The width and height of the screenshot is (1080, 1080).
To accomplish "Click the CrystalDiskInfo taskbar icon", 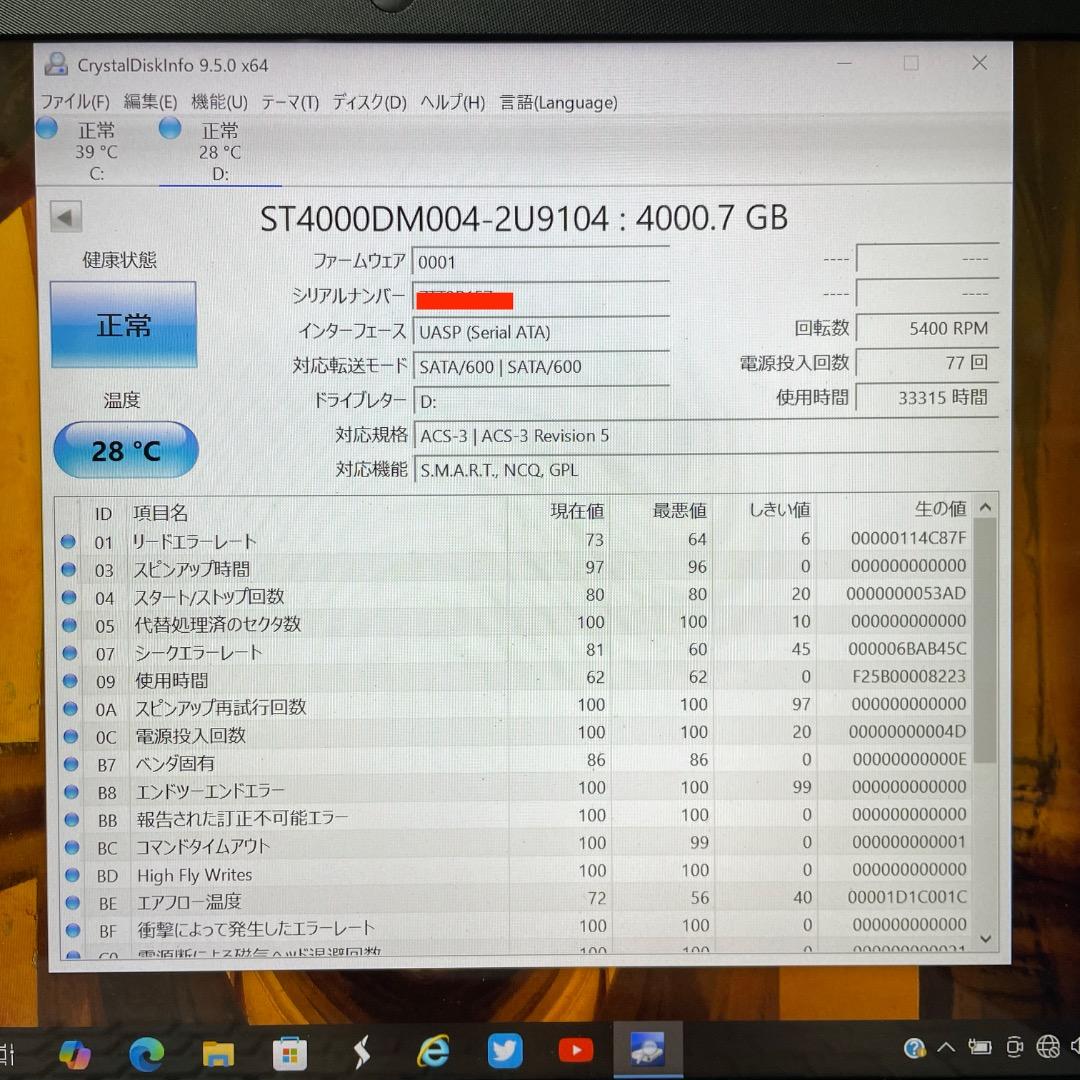I will click(x=647, y=1049).
